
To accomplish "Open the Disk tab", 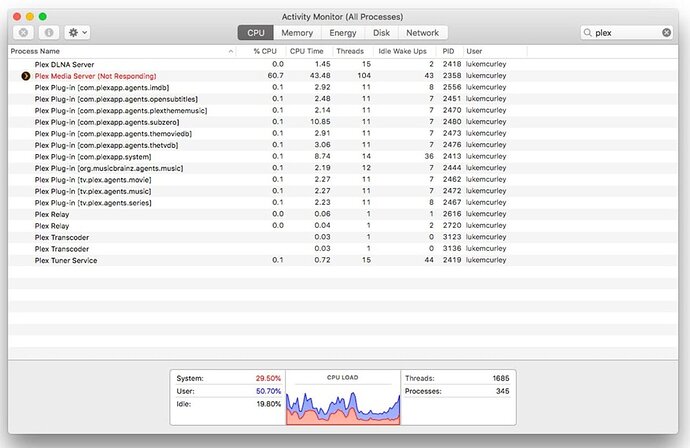I will [381, 33].
